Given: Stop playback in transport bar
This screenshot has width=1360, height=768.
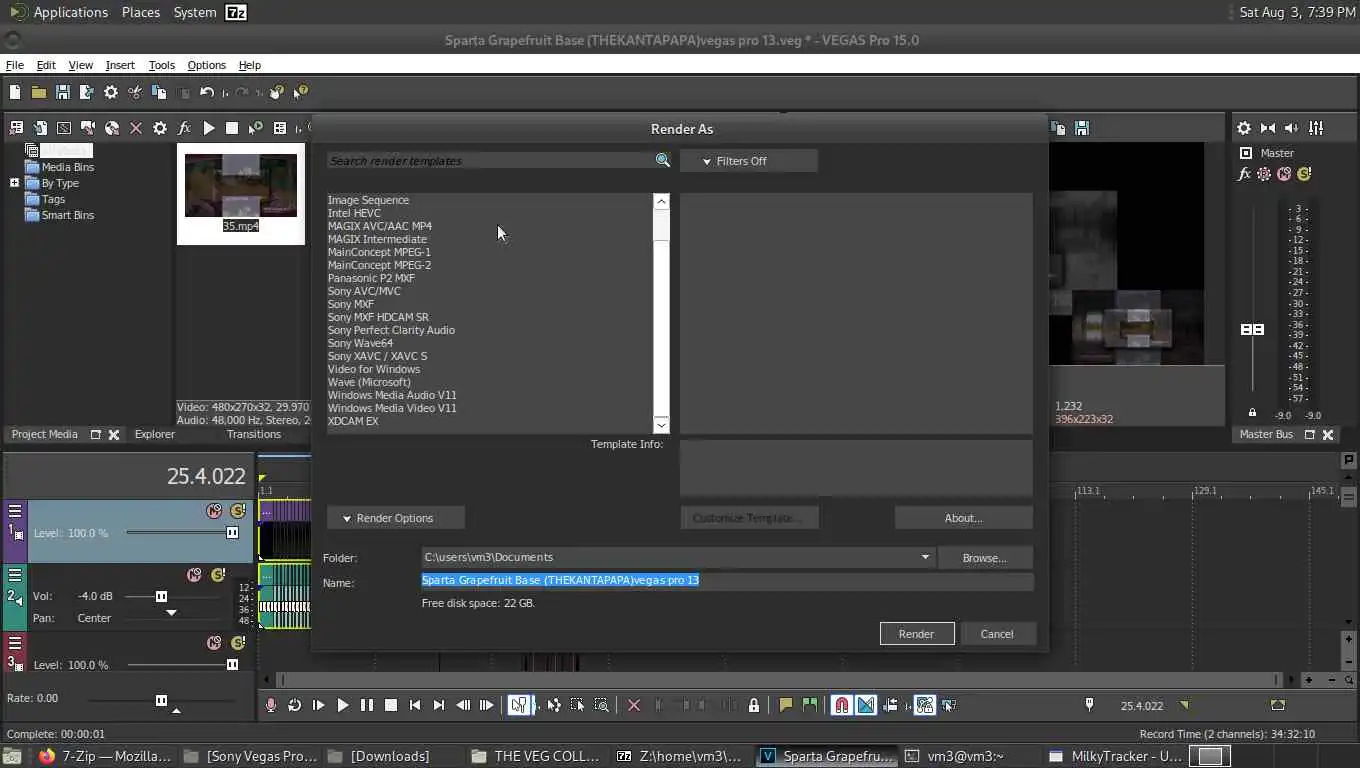Looking at the screenshot, I should click(x=391, y=705).
